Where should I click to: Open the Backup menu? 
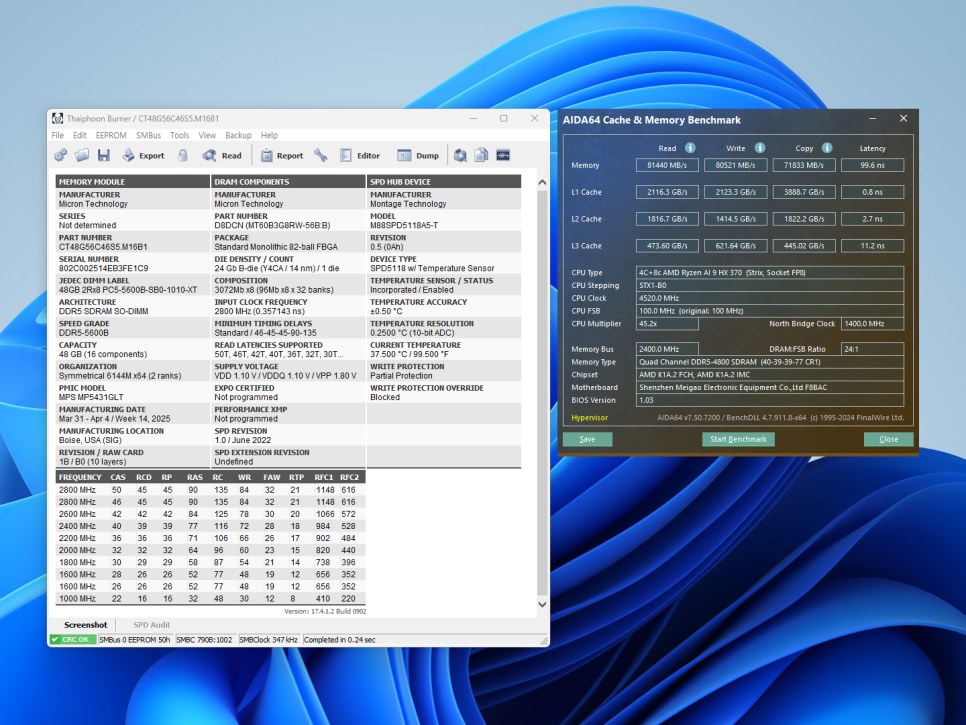click(238, 136)
